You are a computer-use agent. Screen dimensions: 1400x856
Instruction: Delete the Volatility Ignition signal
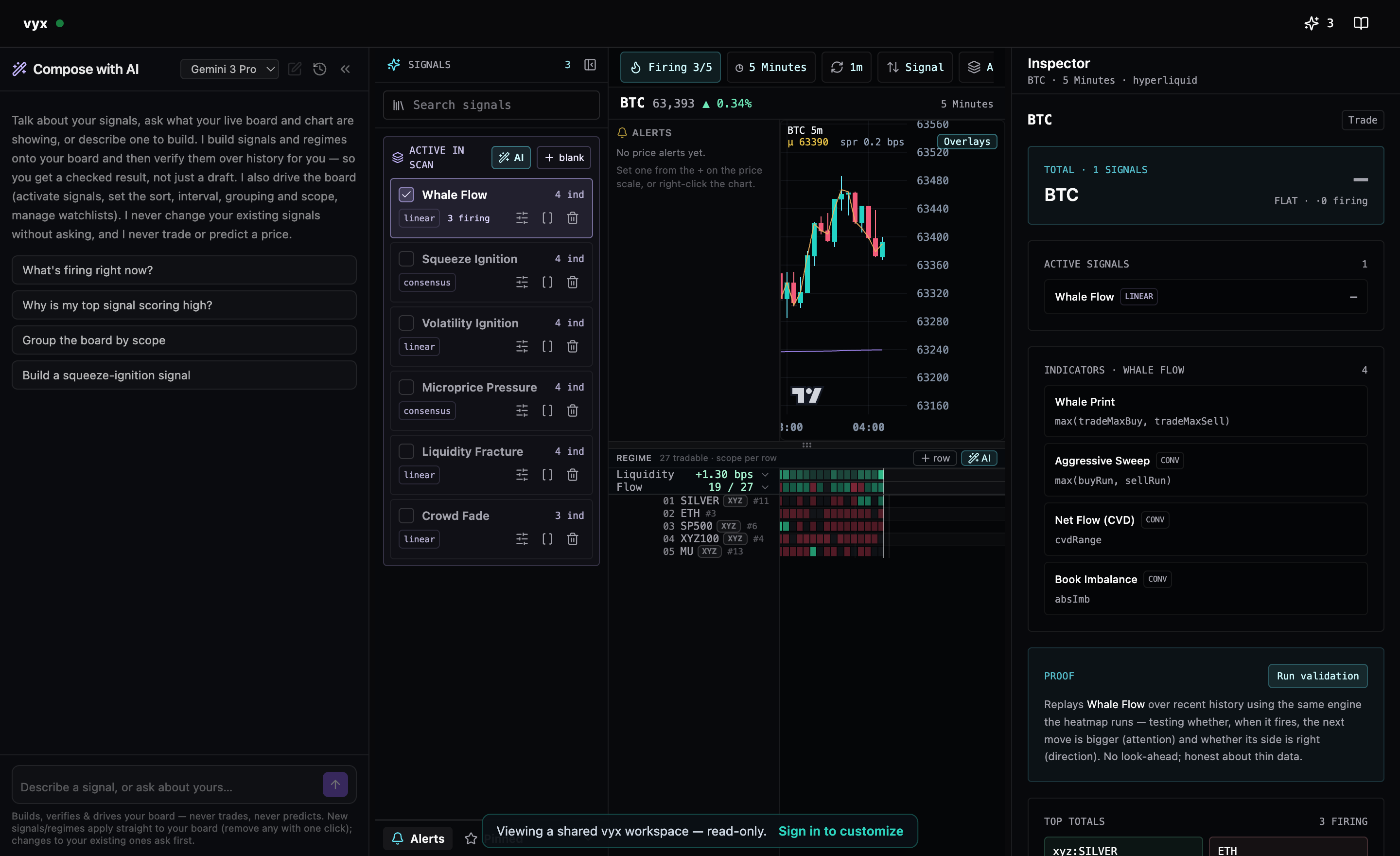[x=572, y=347]
